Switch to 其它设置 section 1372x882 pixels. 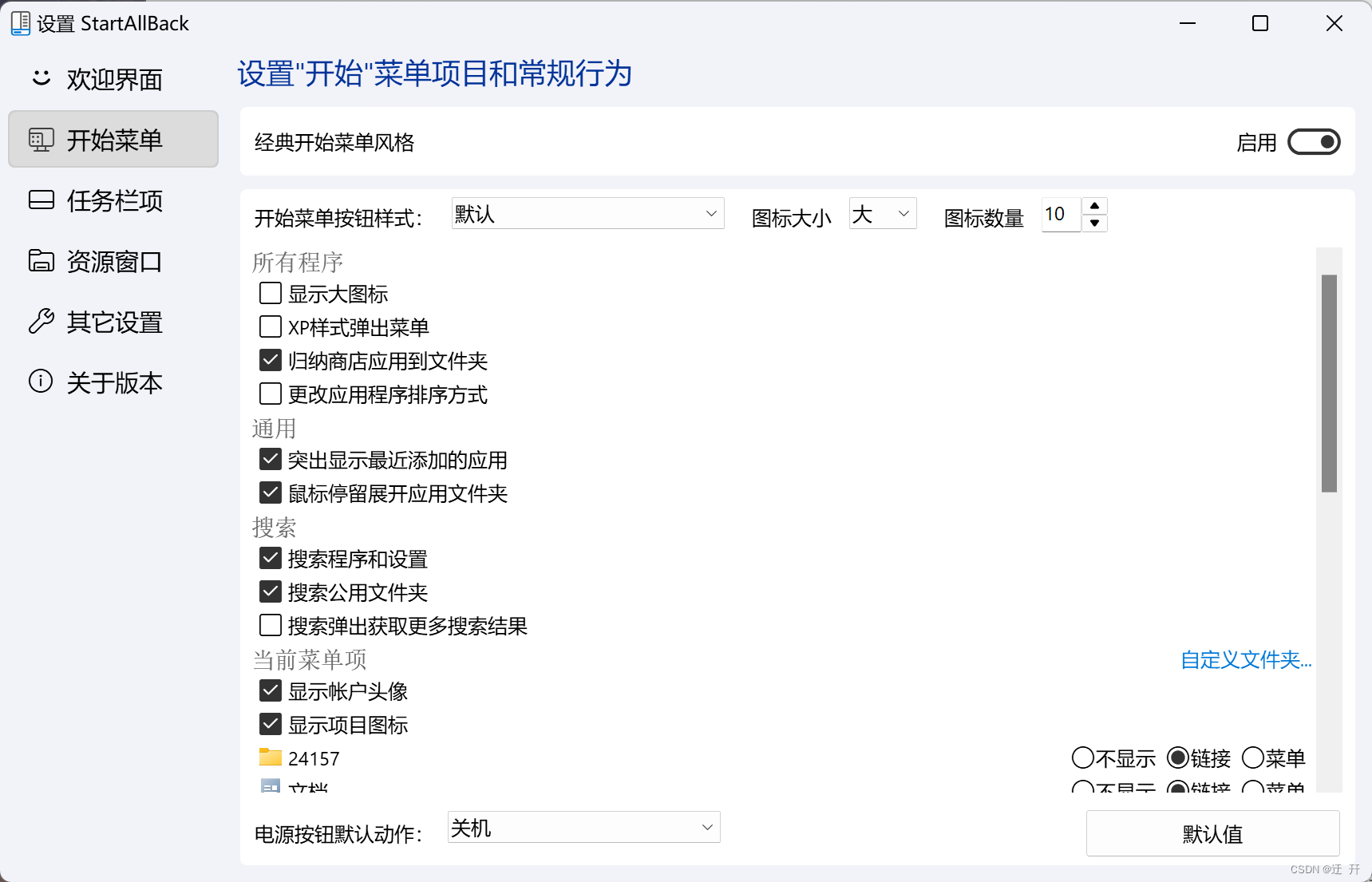click(x=113, y=322)
